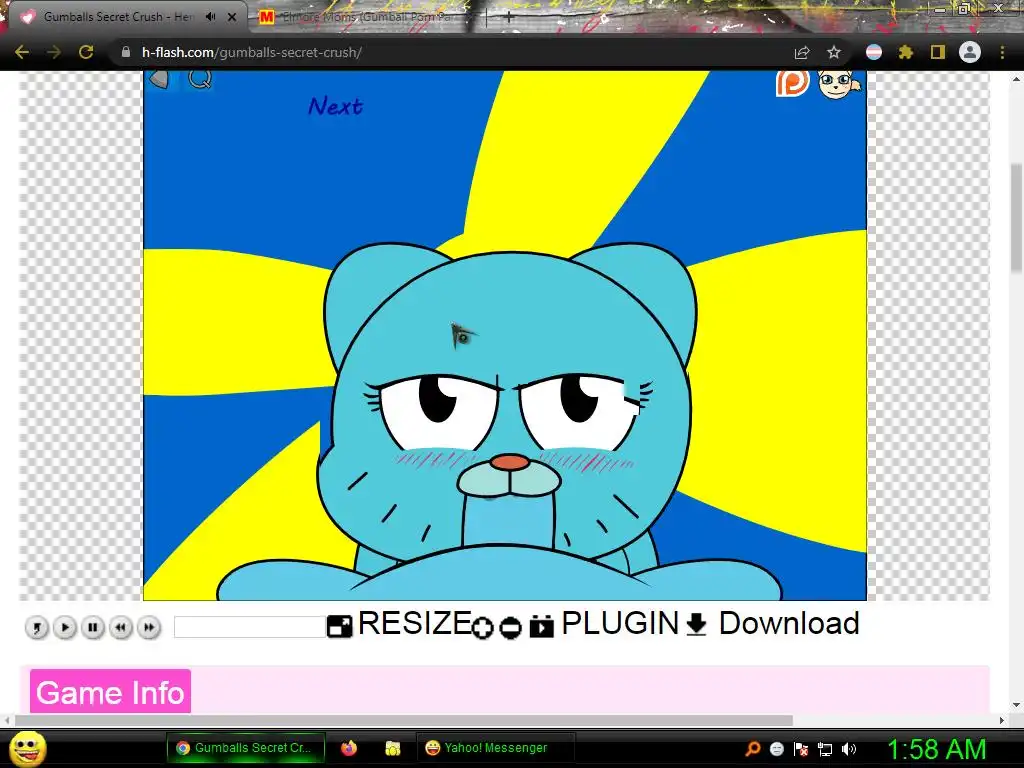The width and height of the screenshot is (1024, 768).
Task: Click the plugin icon before PLUGIN
Action: [x=541, y=626]
